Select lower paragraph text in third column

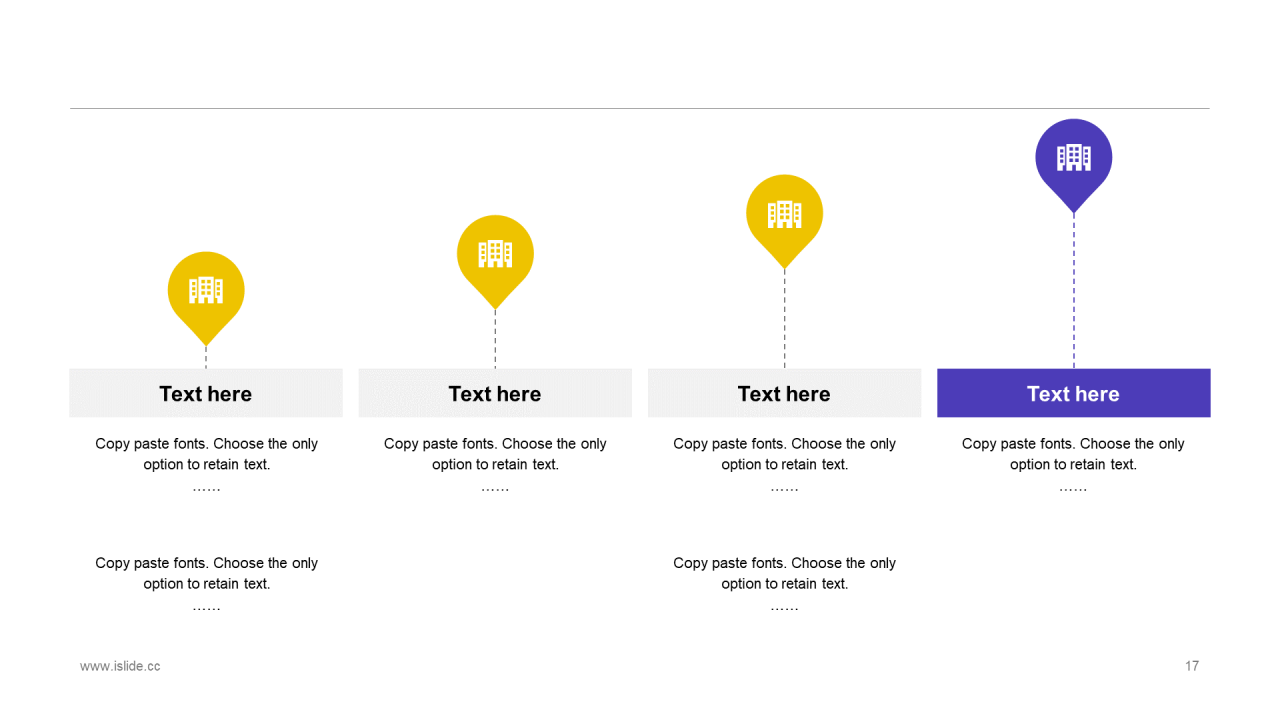(x=784, y=585)
